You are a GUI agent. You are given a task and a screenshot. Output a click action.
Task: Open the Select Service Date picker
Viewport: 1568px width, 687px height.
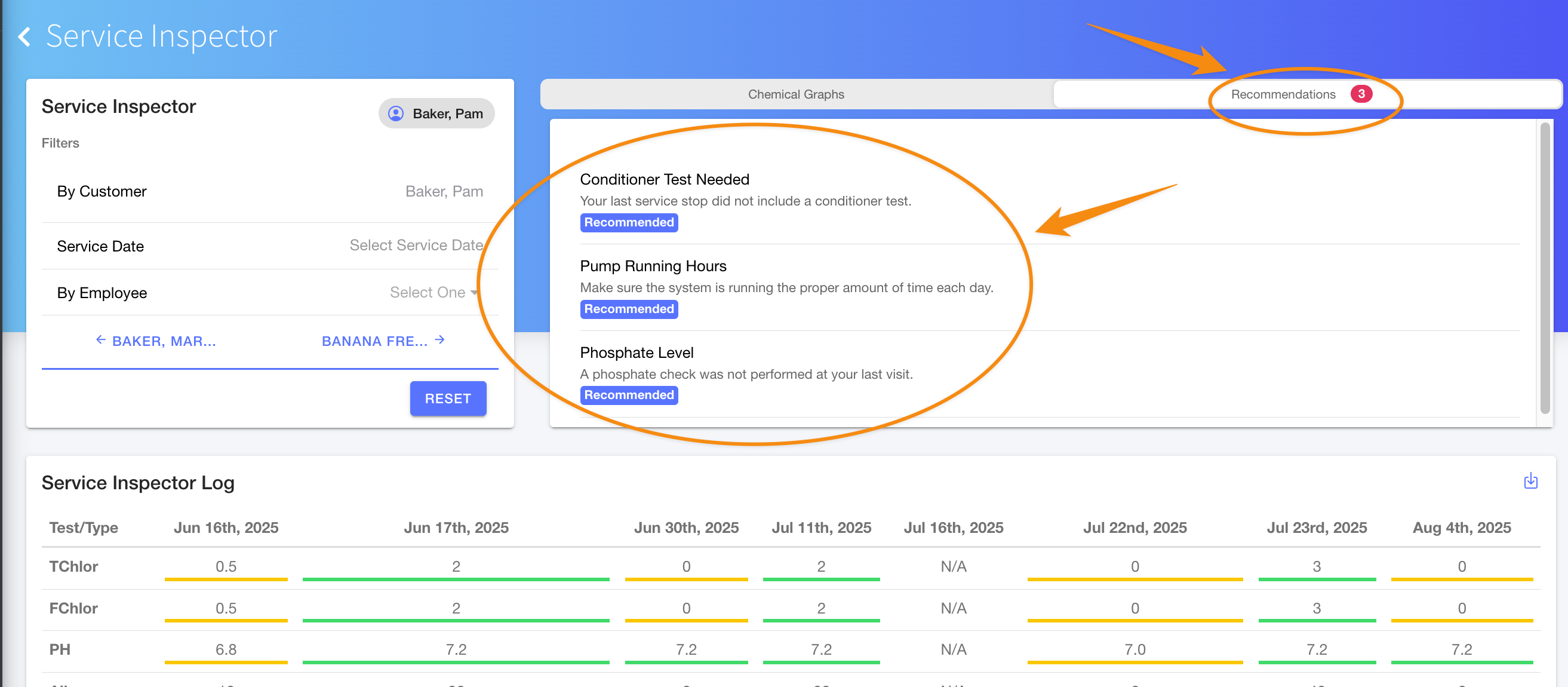point(416,245)
